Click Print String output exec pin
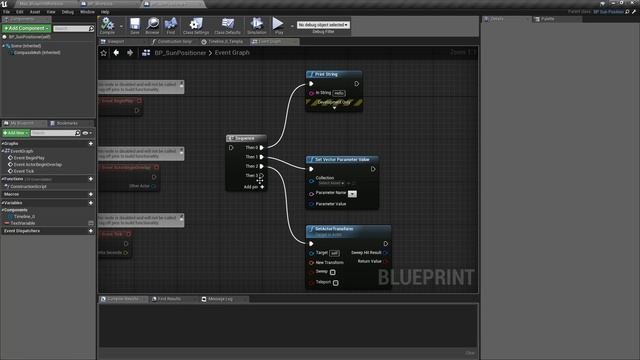 (x=356, y=84)
